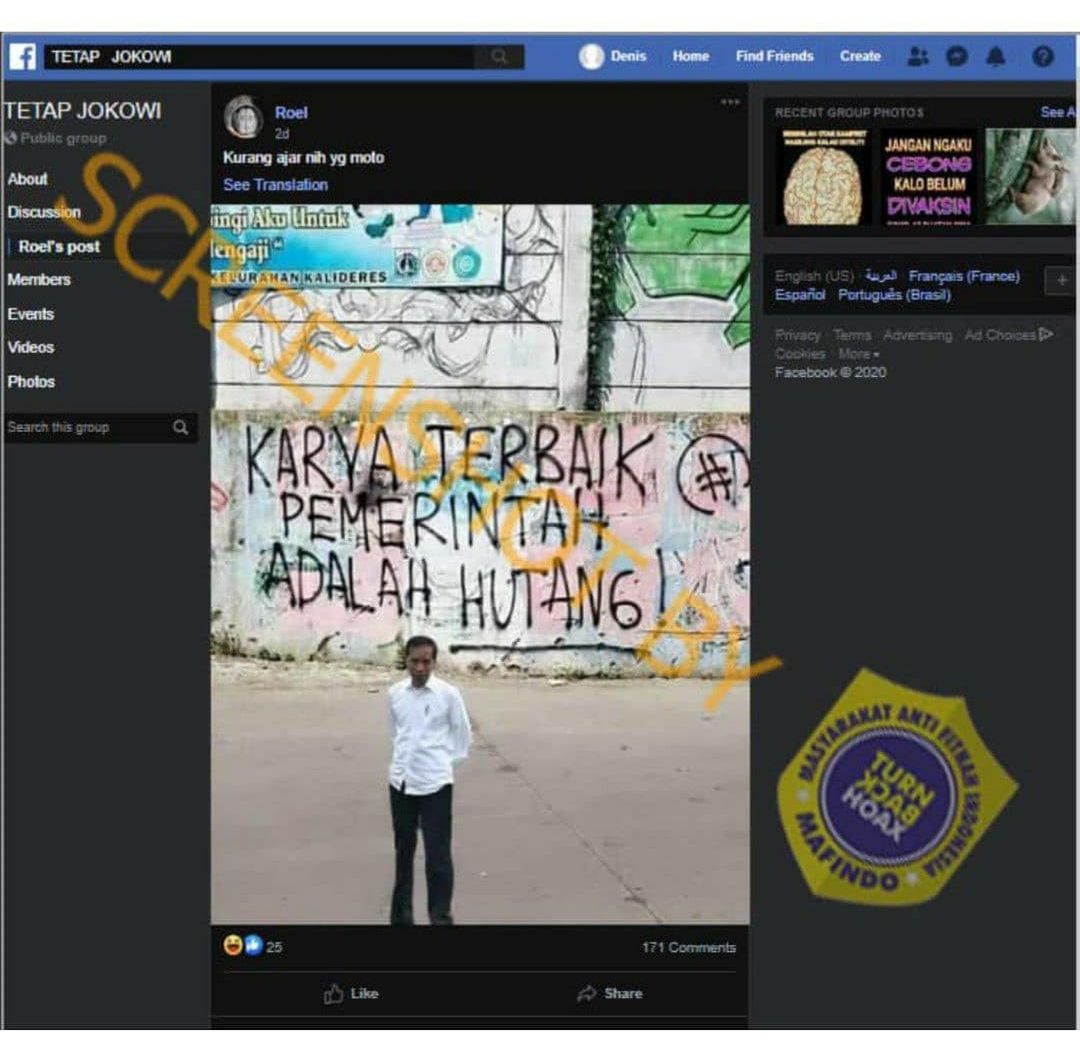1080x1064 pixels.
Task: Click the Roel author name
Action: (x=291, y=112)
